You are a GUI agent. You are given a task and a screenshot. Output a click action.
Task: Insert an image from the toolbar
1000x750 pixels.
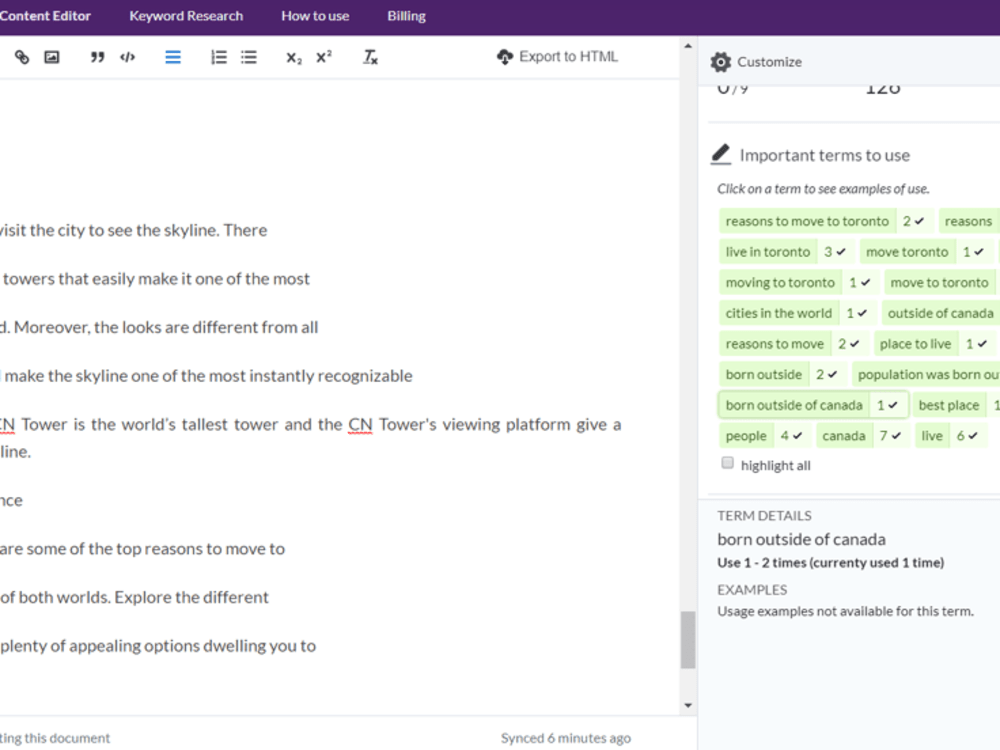click(52, 57)
